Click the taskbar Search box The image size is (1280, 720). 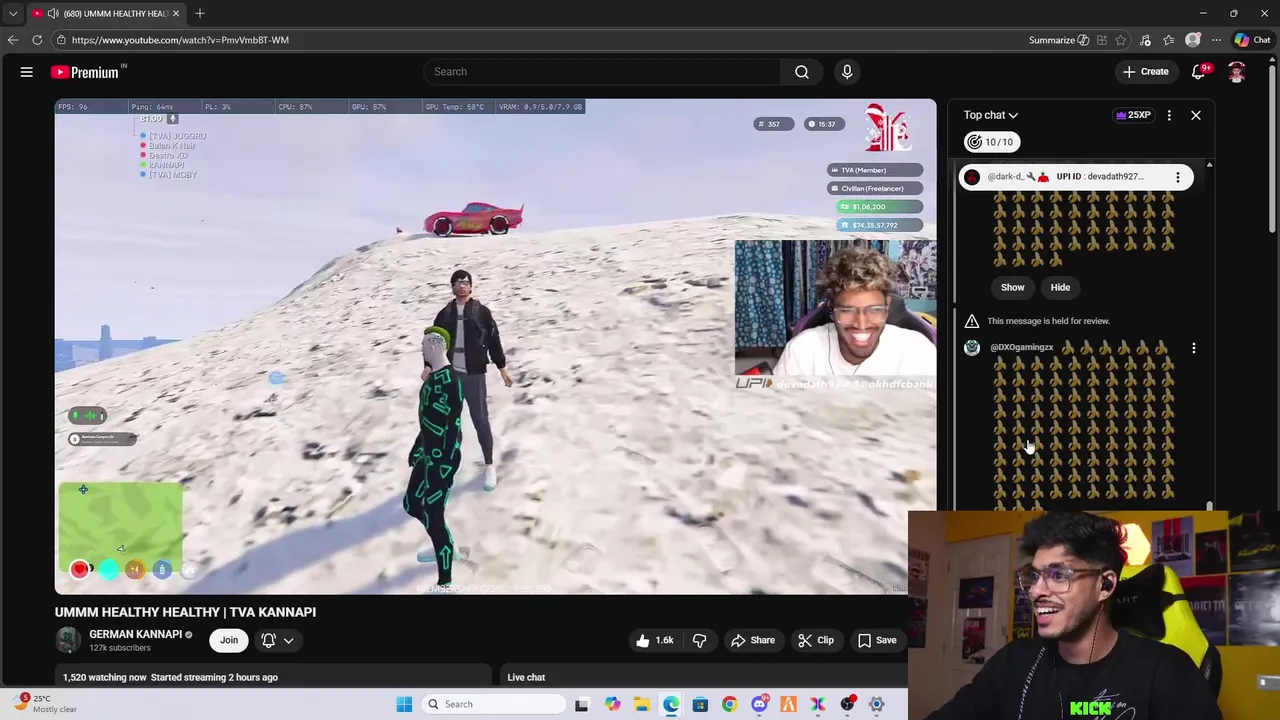[494, 704]
